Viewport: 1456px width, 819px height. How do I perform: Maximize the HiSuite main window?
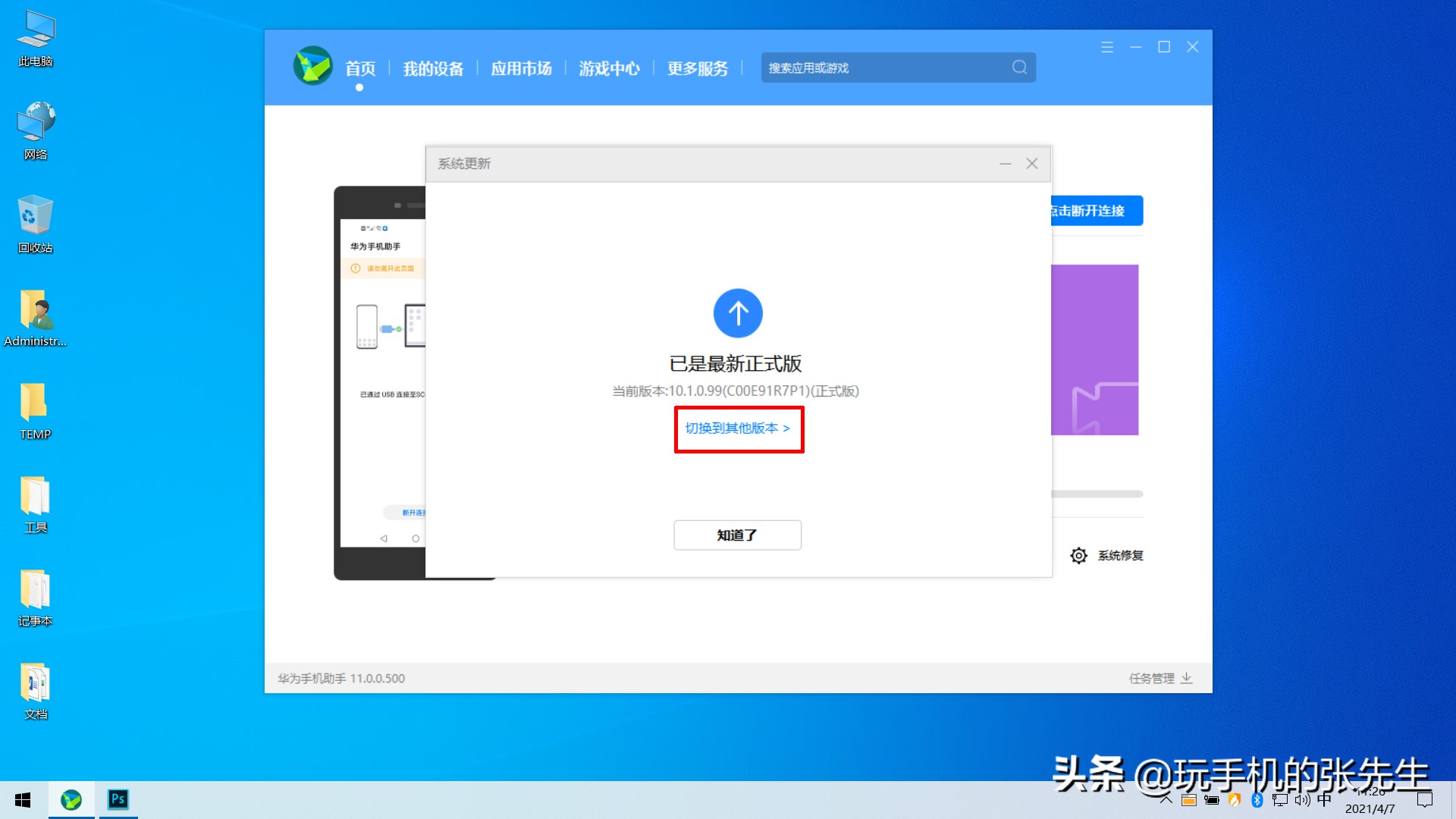pyautogui.click(x=1164, y=47)
